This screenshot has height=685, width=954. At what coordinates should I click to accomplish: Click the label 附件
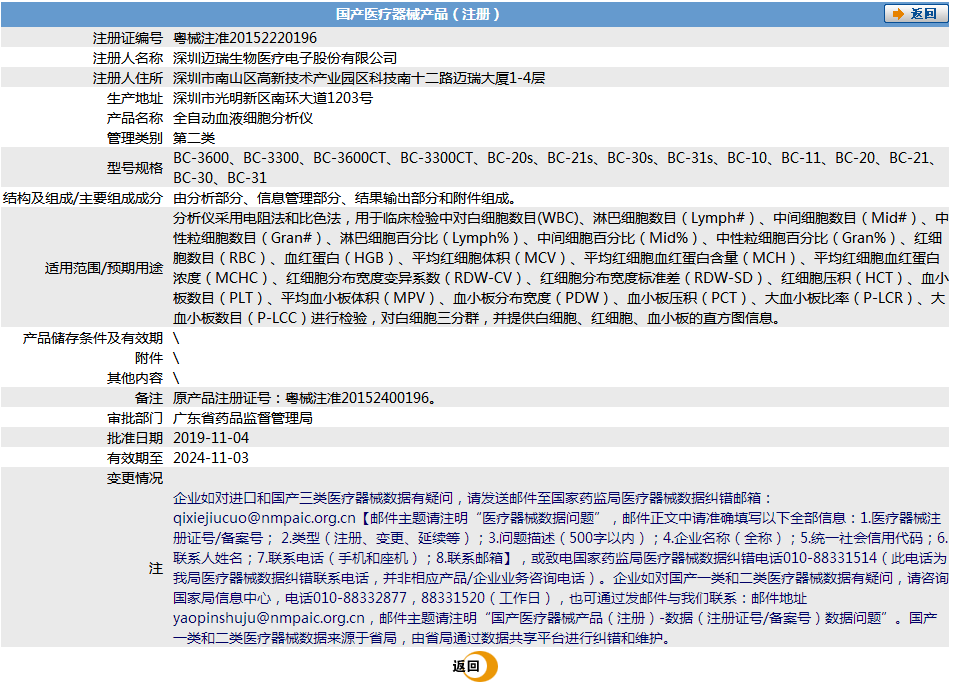coord(149,358)
